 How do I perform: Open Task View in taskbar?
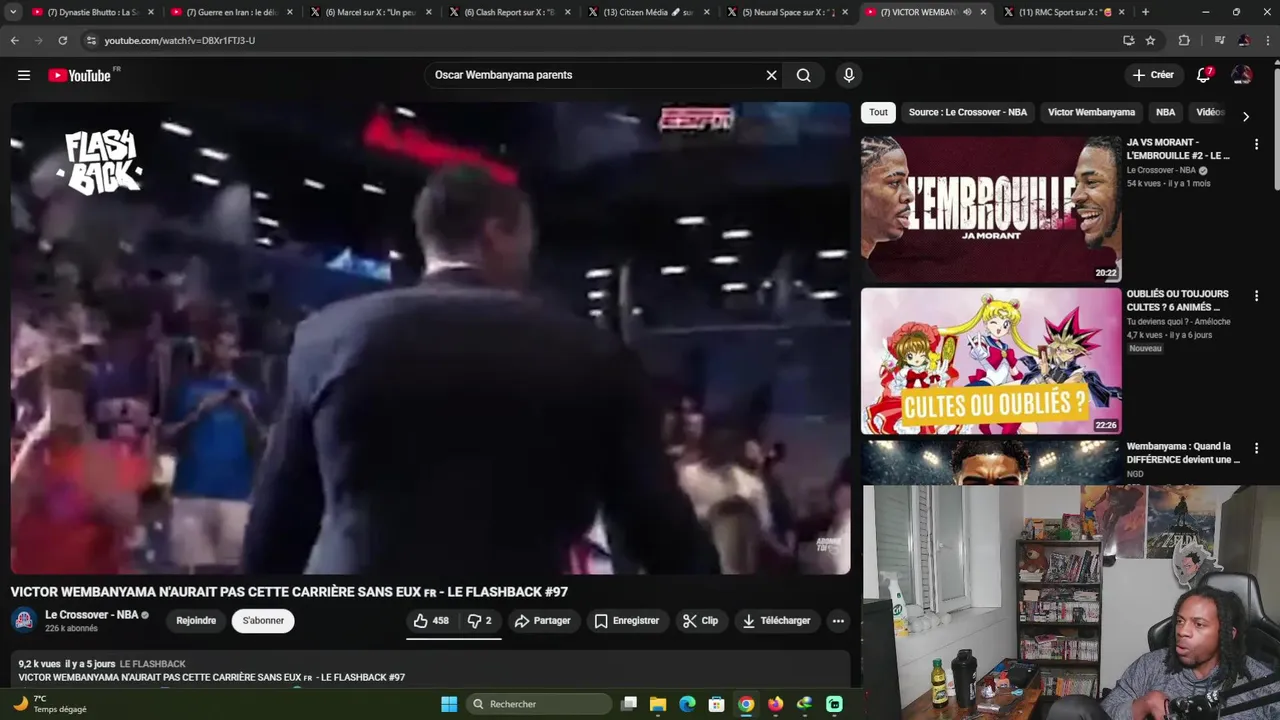[x=629, y=704]
